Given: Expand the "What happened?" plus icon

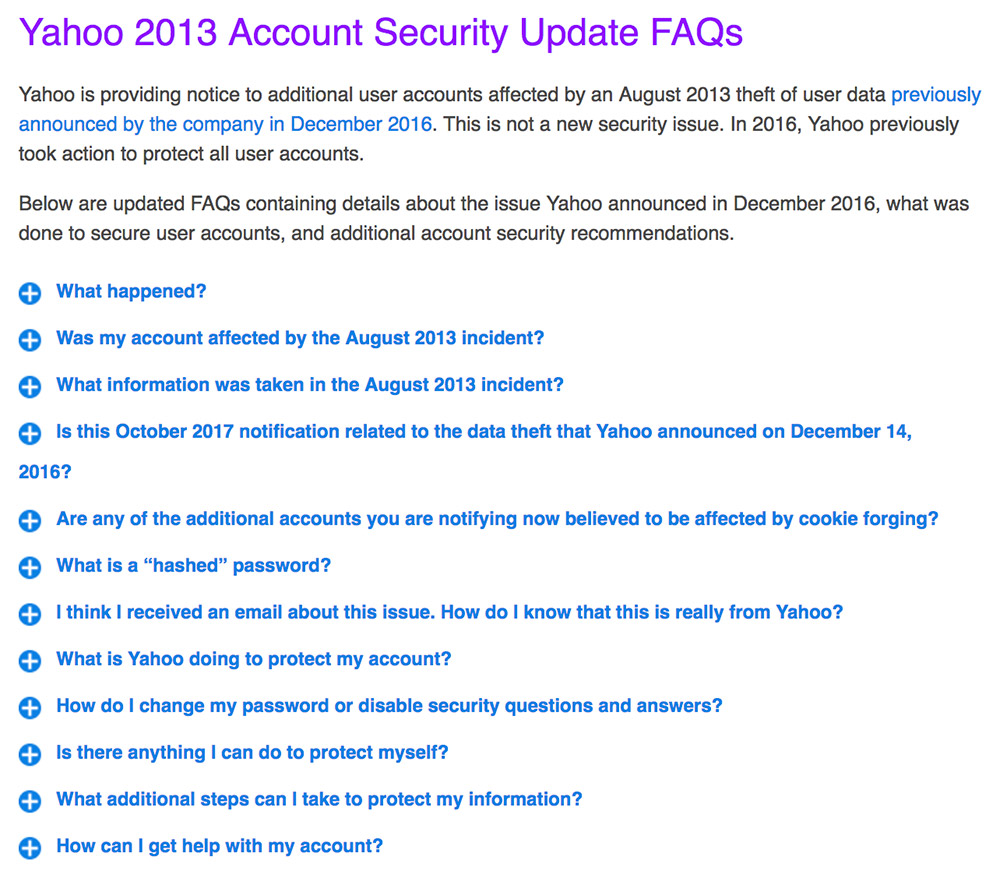Looking at the screenshot, I should point(29,293).
